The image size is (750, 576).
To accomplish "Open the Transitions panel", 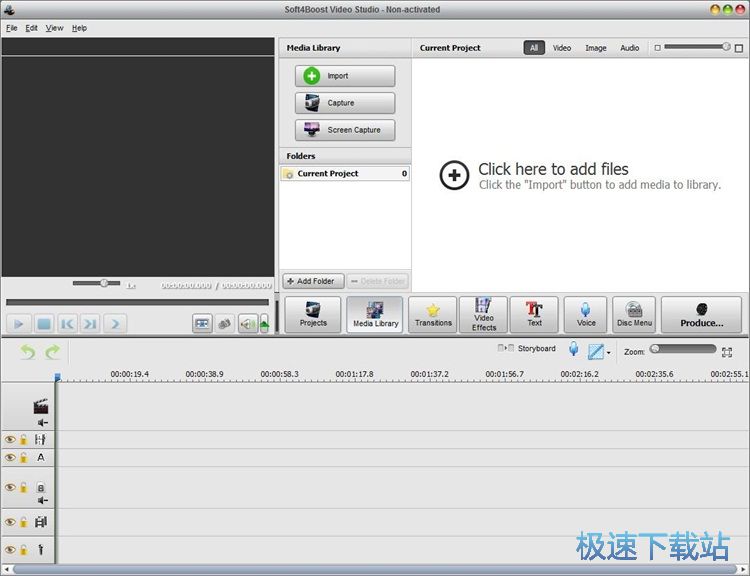I will click(x=433, y=314).
